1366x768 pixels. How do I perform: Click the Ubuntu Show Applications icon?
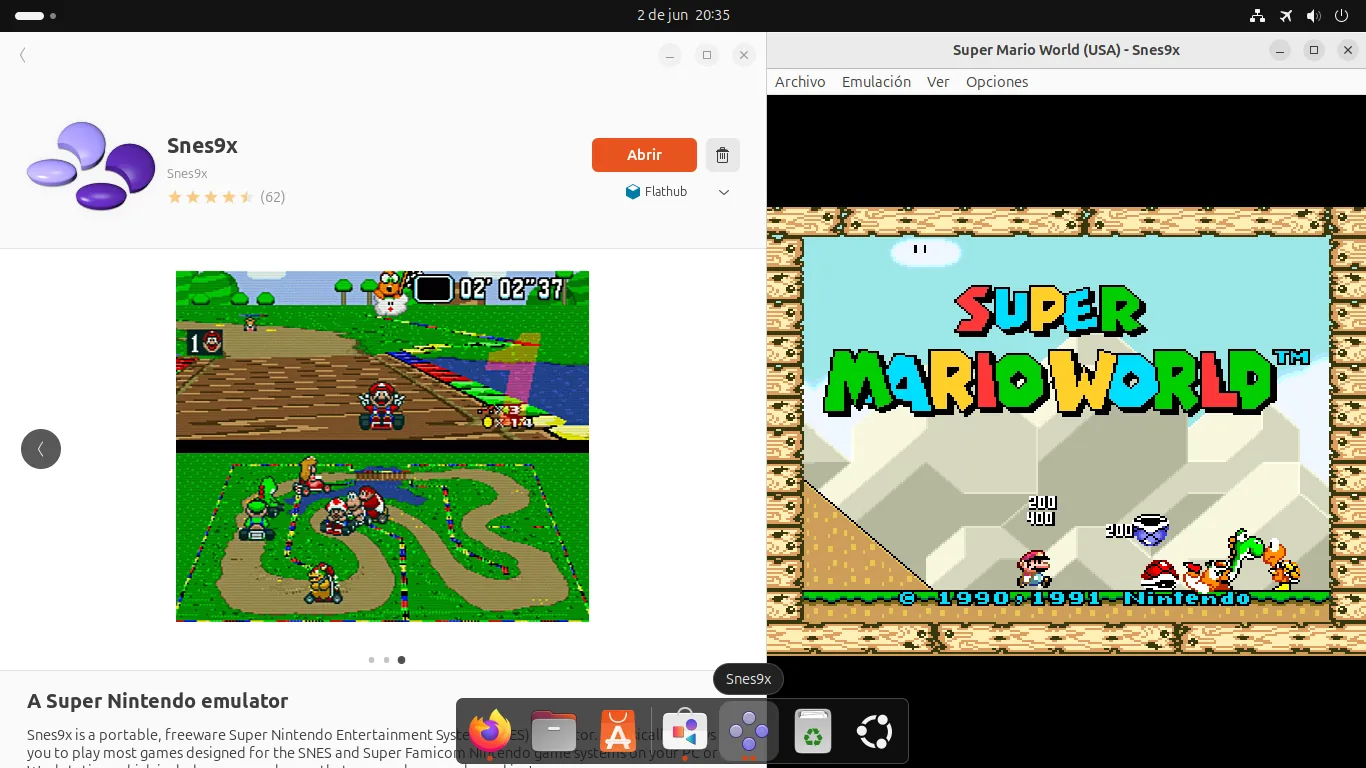coord(875,732)
